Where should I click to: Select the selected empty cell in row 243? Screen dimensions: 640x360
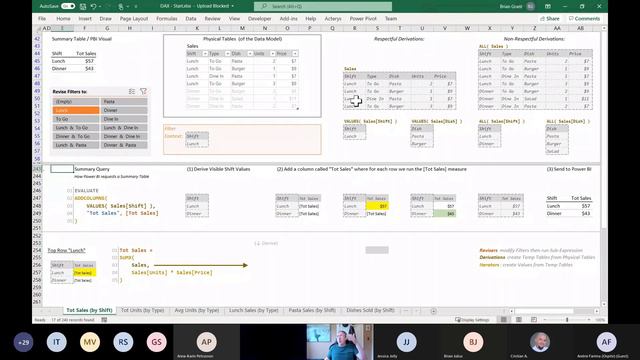pyautogui.click(x=62, y=169)
